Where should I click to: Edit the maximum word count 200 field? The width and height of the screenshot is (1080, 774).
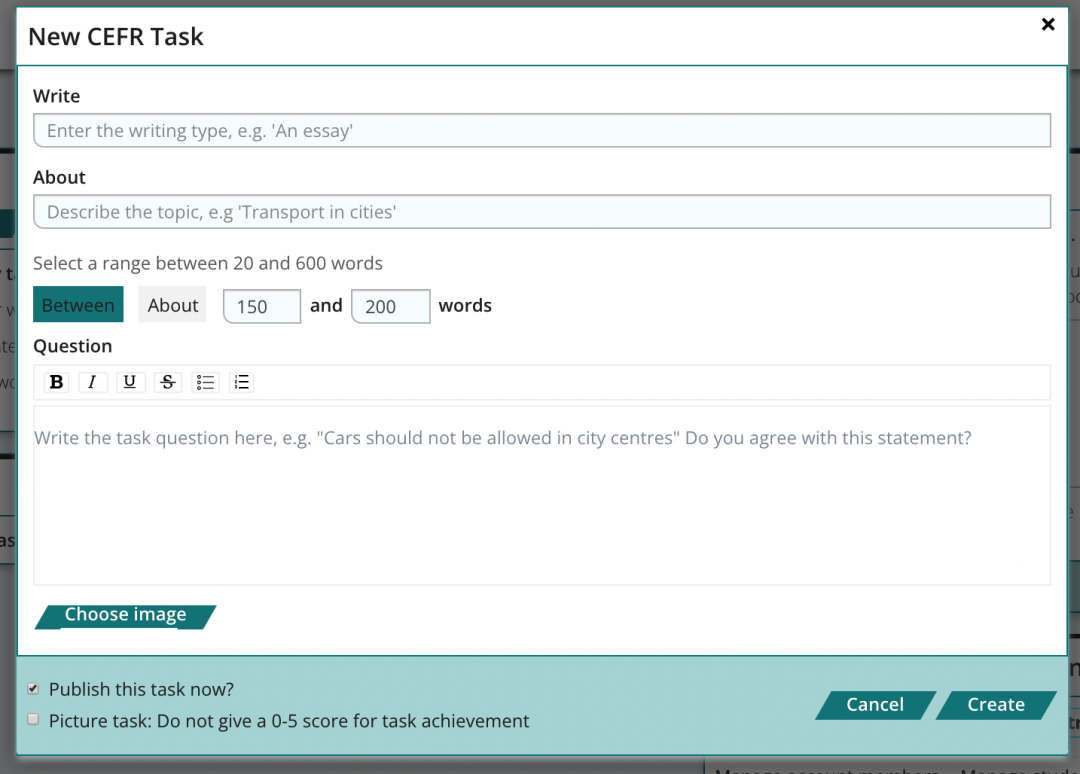click(390, 307)
